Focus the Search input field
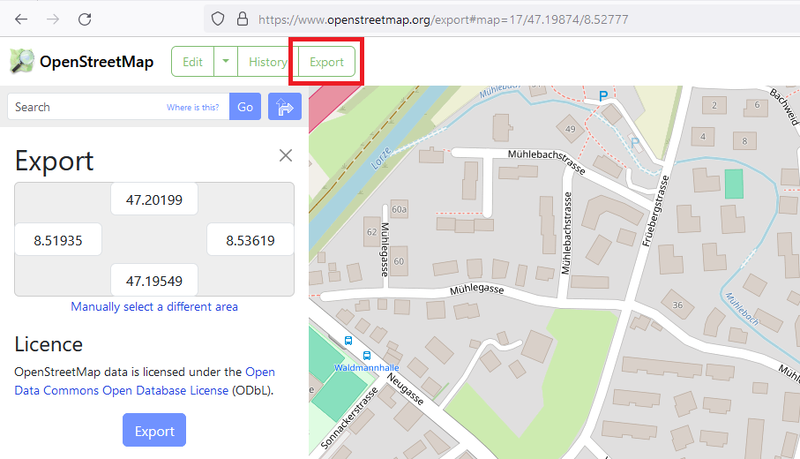Screen dimensions: 800x459 coord(118,107)
